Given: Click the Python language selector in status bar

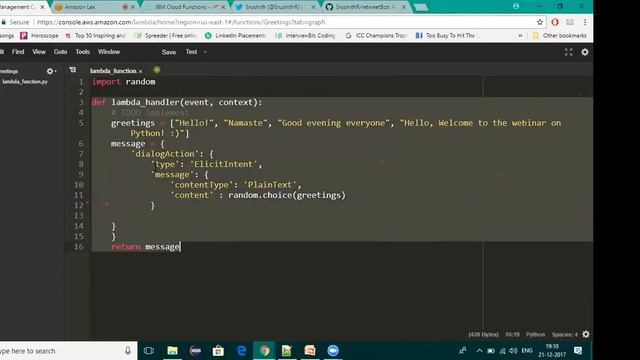Looking at the screenshot, I should tap(535, 334).
